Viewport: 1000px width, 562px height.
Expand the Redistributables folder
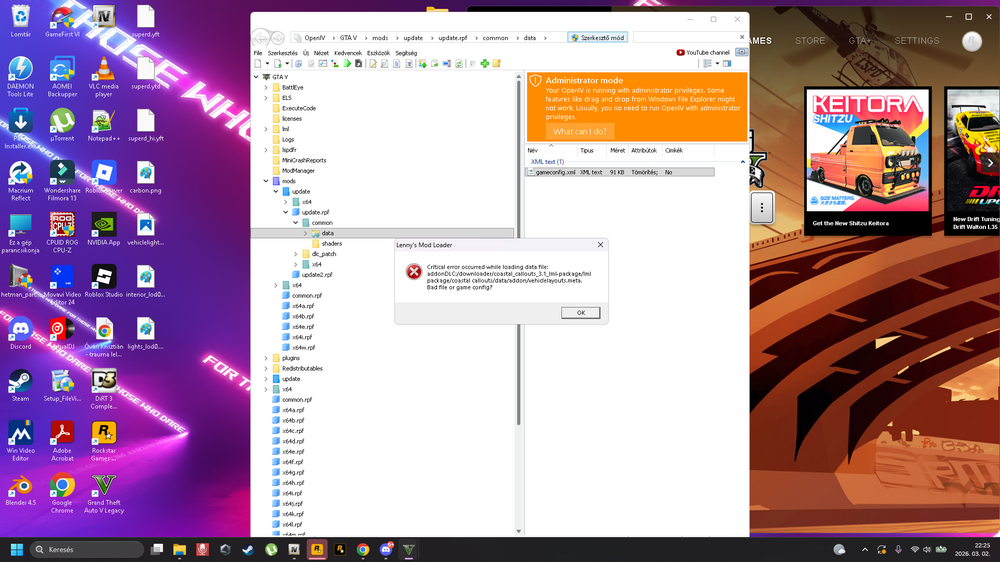pos(267,369)
